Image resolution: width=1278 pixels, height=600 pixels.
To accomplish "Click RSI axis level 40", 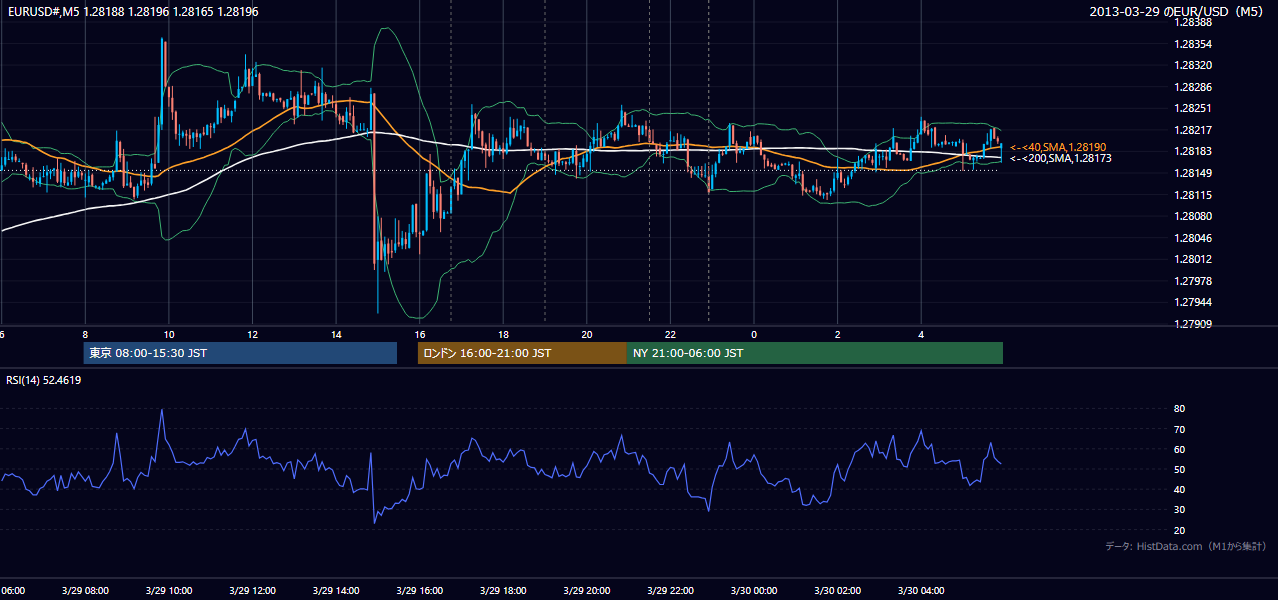I will 1180,489.
